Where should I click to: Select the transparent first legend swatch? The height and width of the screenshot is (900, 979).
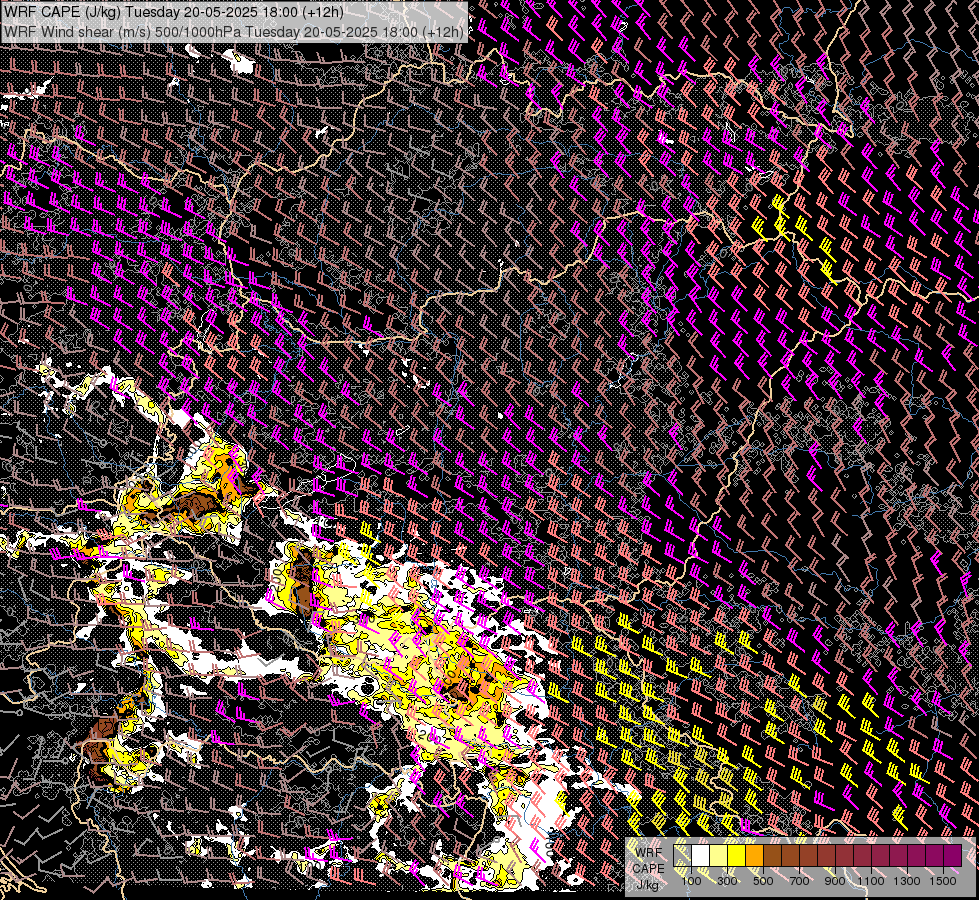click(682, 855)
